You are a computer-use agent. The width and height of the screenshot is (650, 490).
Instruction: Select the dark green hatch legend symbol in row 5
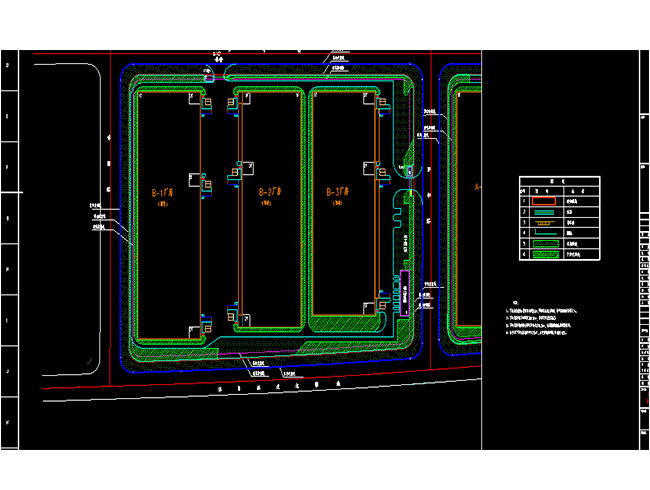[544, 244]
